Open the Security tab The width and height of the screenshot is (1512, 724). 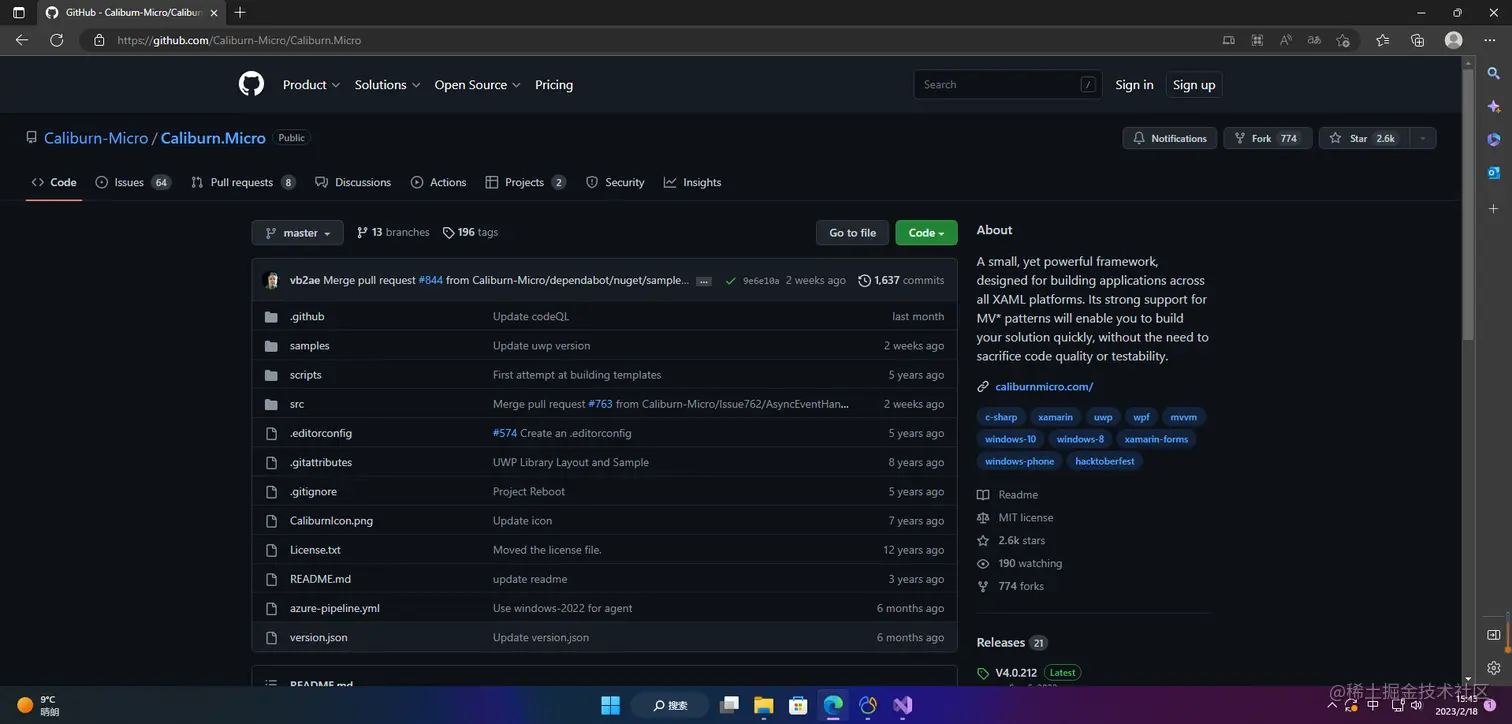coord(615,182)
